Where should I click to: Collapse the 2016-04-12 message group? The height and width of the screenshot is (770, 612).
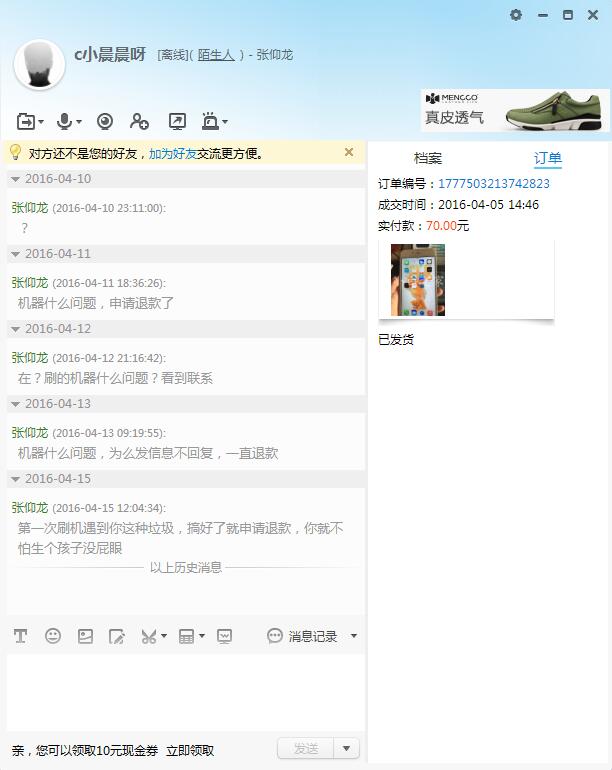15,330
